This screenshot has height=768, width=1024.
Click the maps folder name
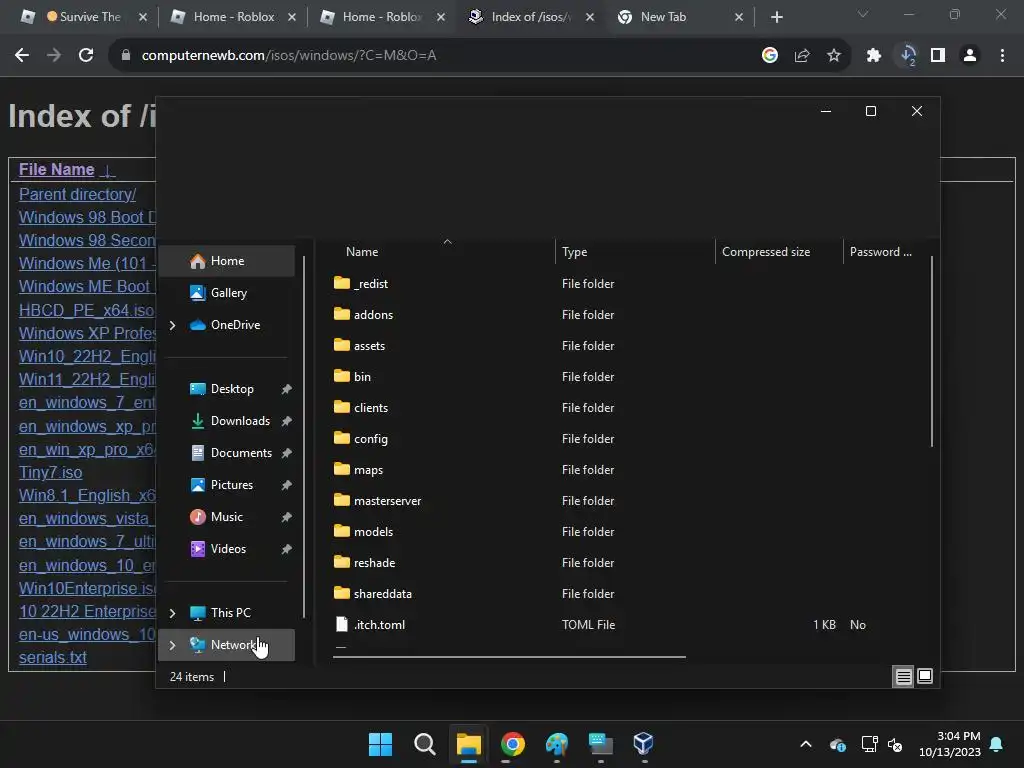(368, 470)
